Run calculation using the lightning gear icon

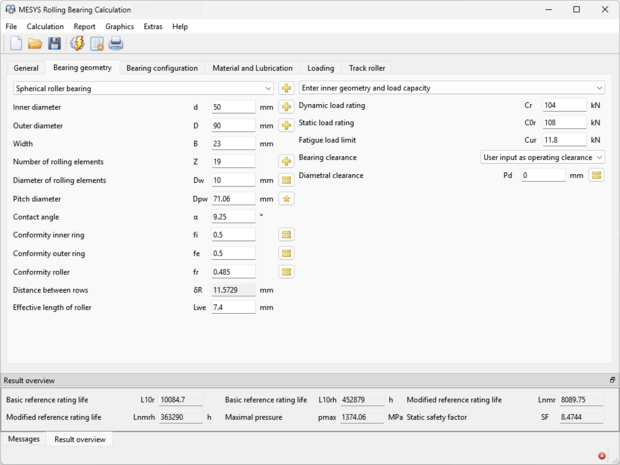[x=77, y=43]
